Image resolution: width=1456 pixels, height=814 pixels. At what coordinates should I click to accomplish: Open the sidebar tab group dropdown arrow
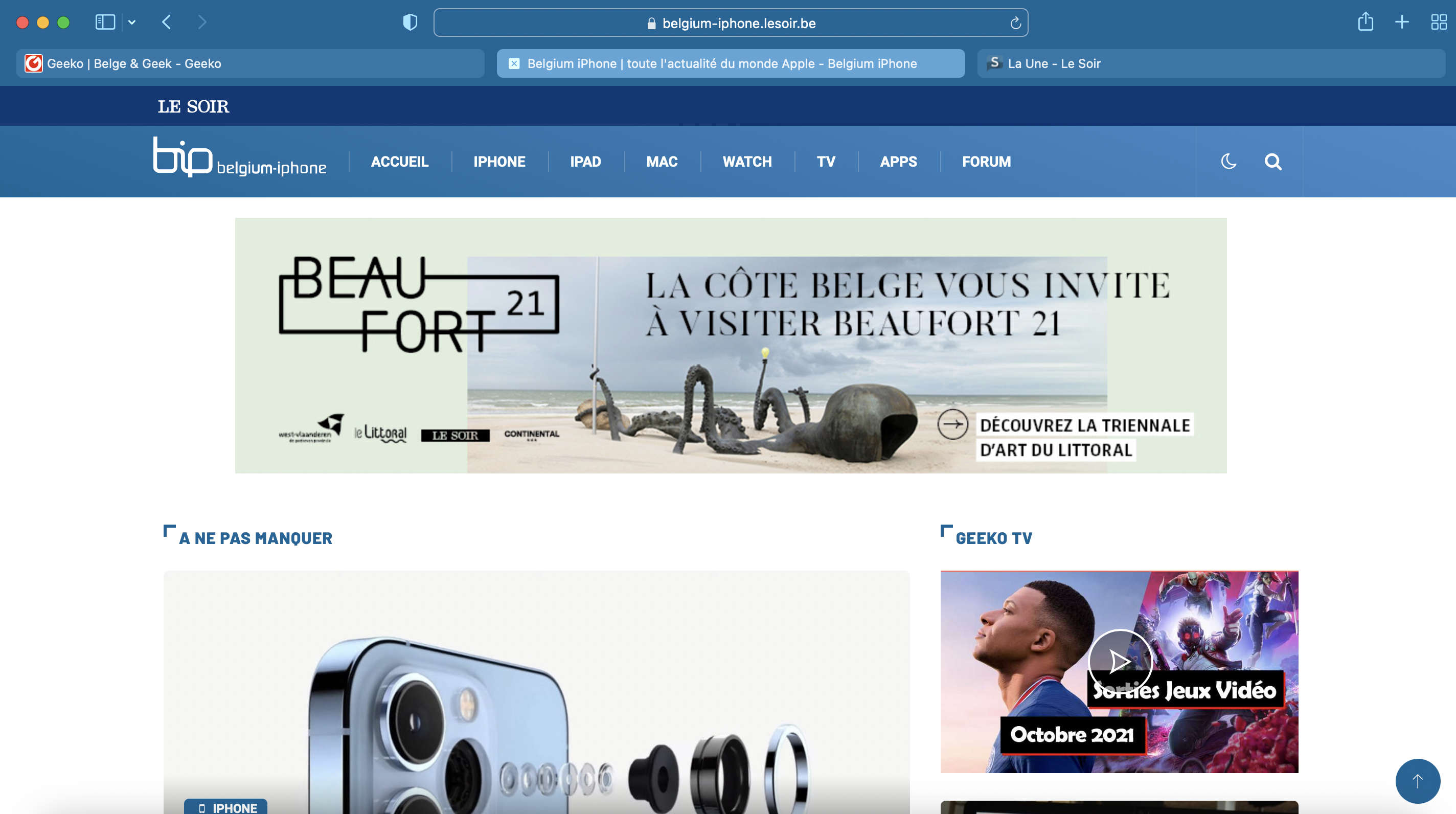tap(132, 22)
